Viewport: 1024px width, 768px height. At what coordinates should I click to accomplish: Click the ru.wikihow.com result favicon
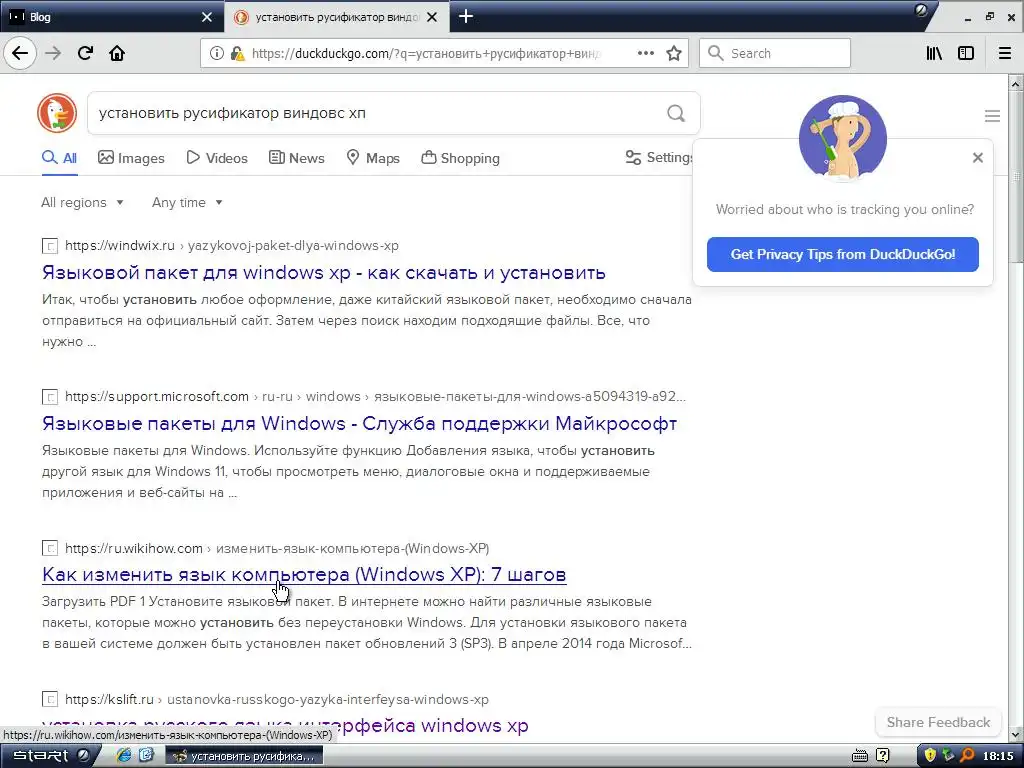[x=50, y=548]
